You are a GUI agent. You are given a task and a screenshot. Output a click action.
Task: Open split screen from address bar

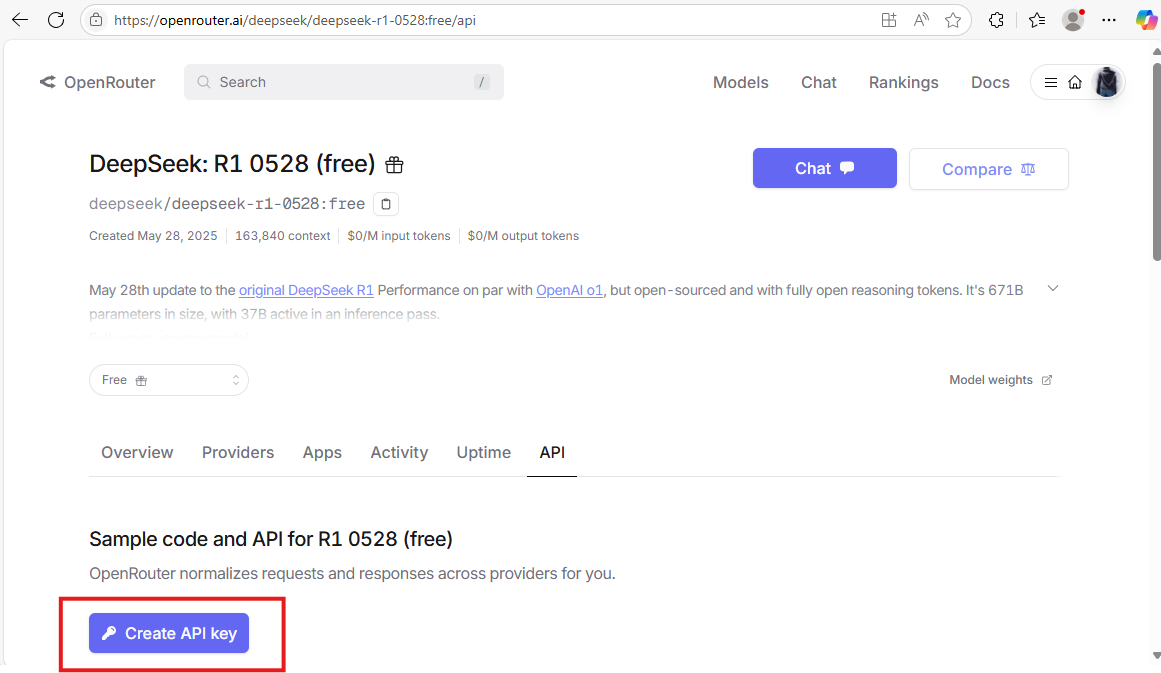[x=889, y=20]
